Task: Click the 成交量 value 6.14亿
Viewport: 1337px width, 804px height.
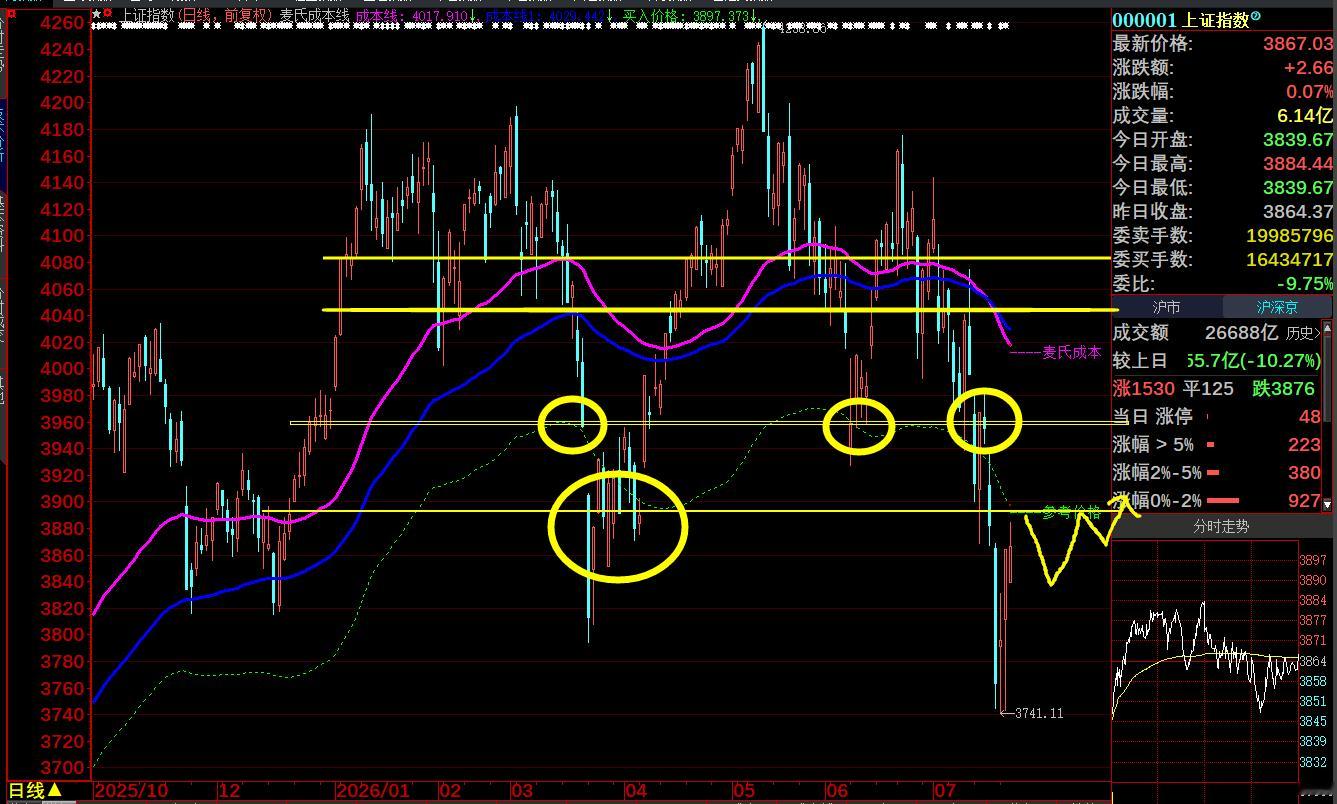Action: (x=1305, y=116)
